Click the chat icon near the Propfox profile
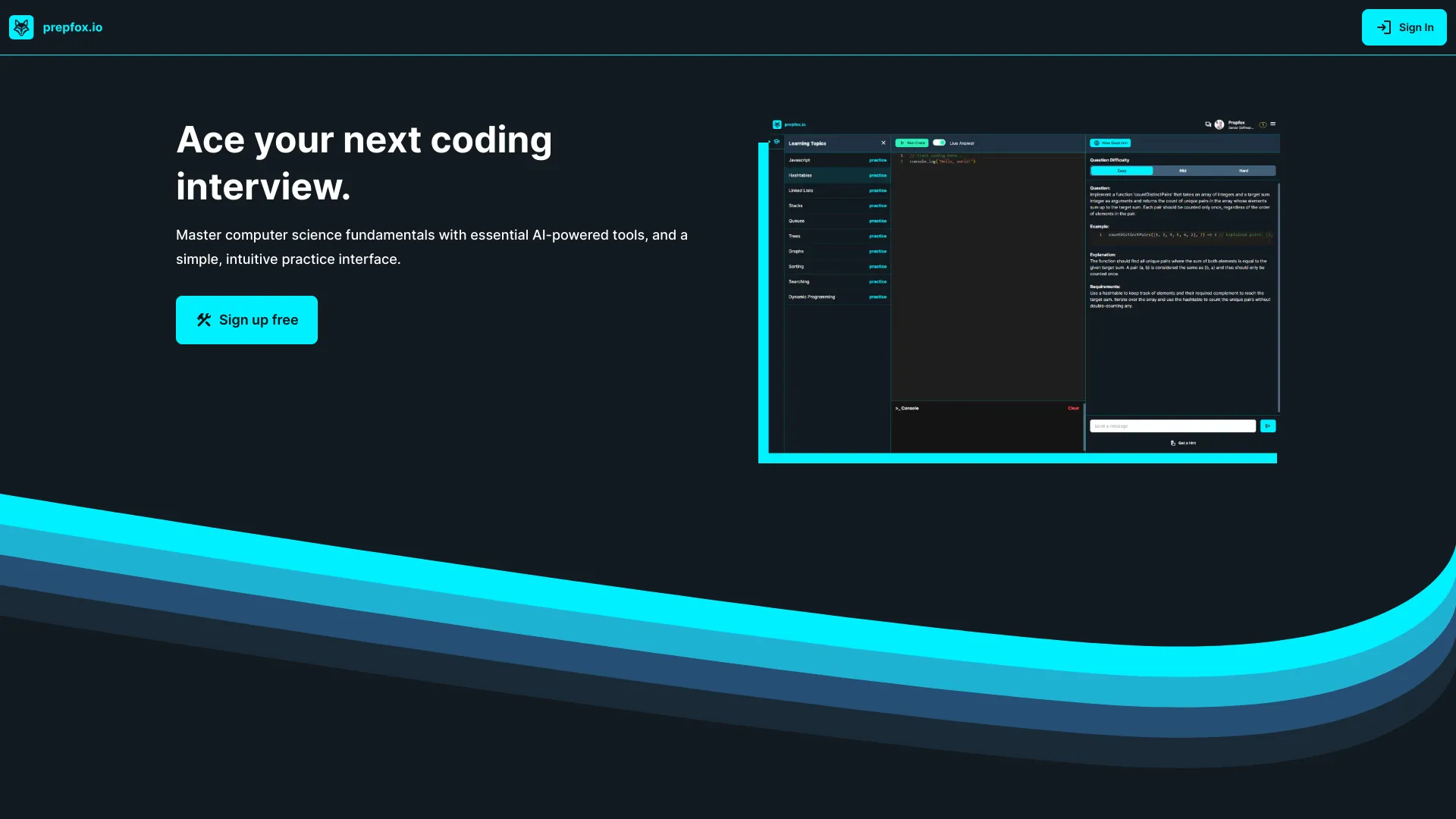This screenshot has height=819, width=1456. coord(1208,124)
